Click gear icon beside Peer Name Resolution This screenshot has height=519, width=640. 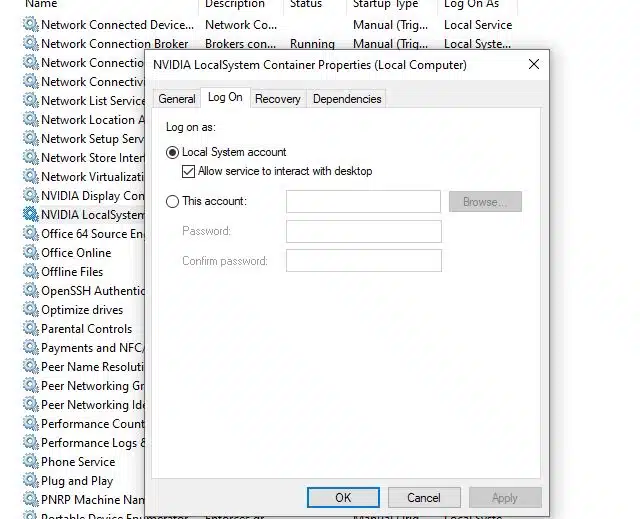[x=31, y=366]
